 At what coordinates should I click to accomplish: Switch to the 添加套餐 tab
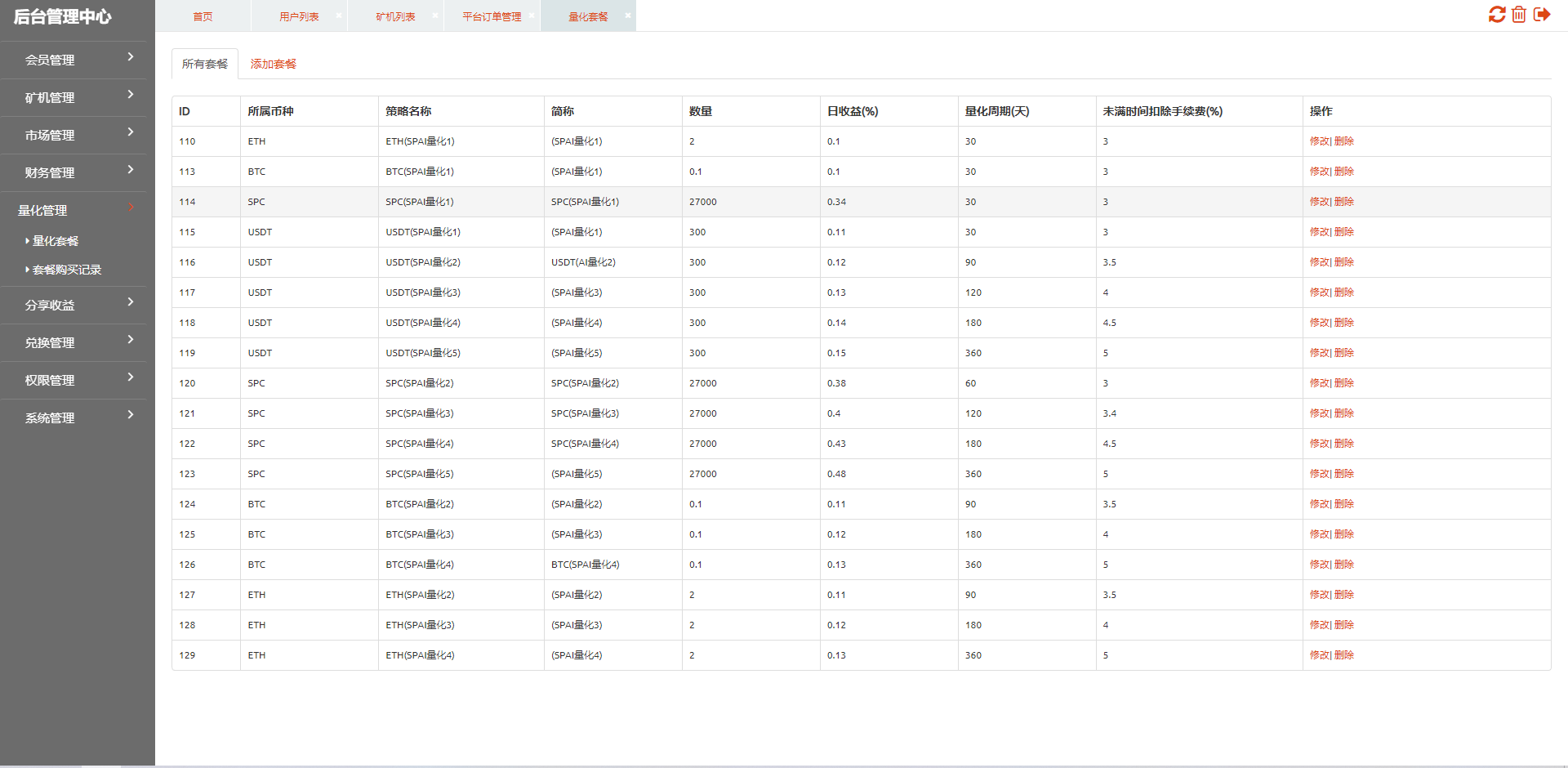pyautogui.click(x=273, y=64)
